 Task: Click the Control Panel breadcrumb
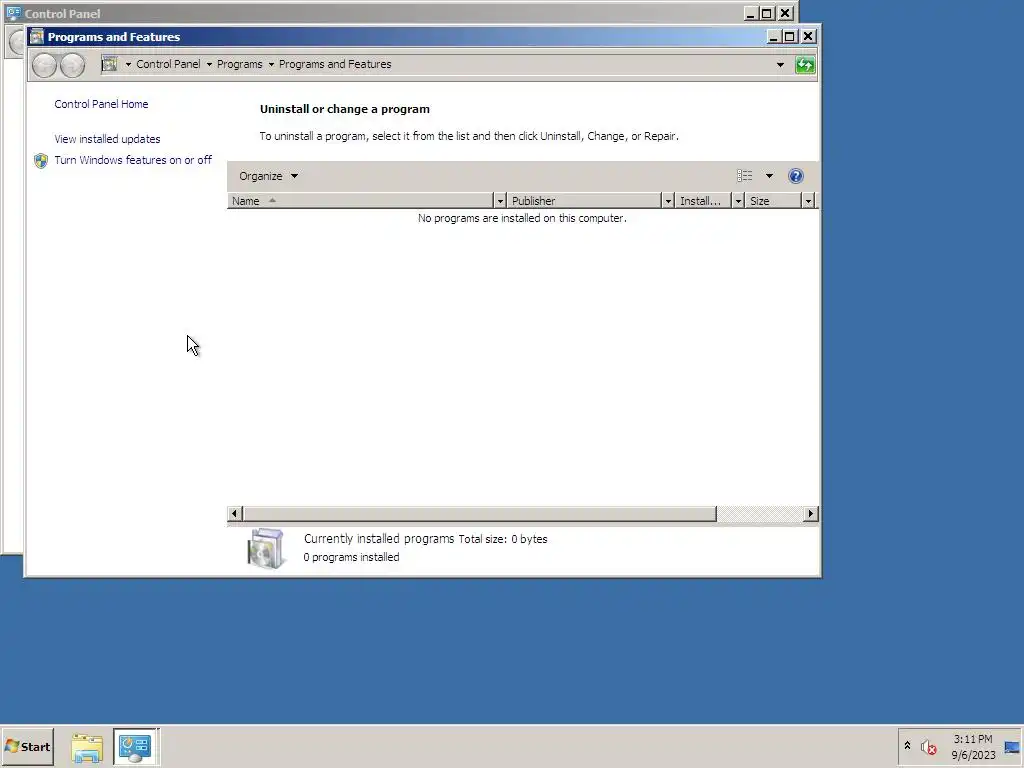168,64
